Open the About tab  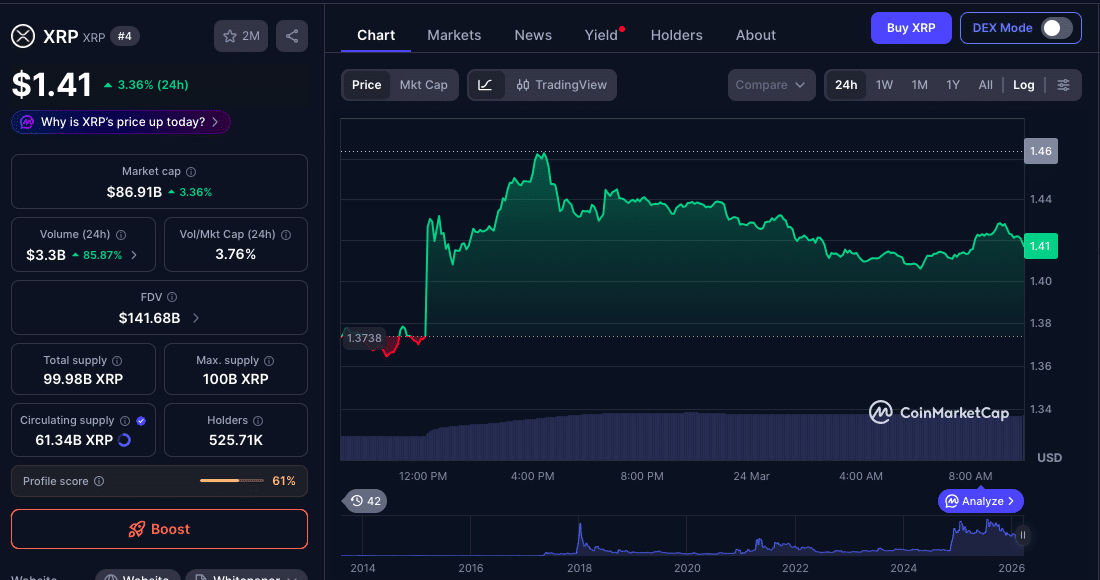click(756, 35)
